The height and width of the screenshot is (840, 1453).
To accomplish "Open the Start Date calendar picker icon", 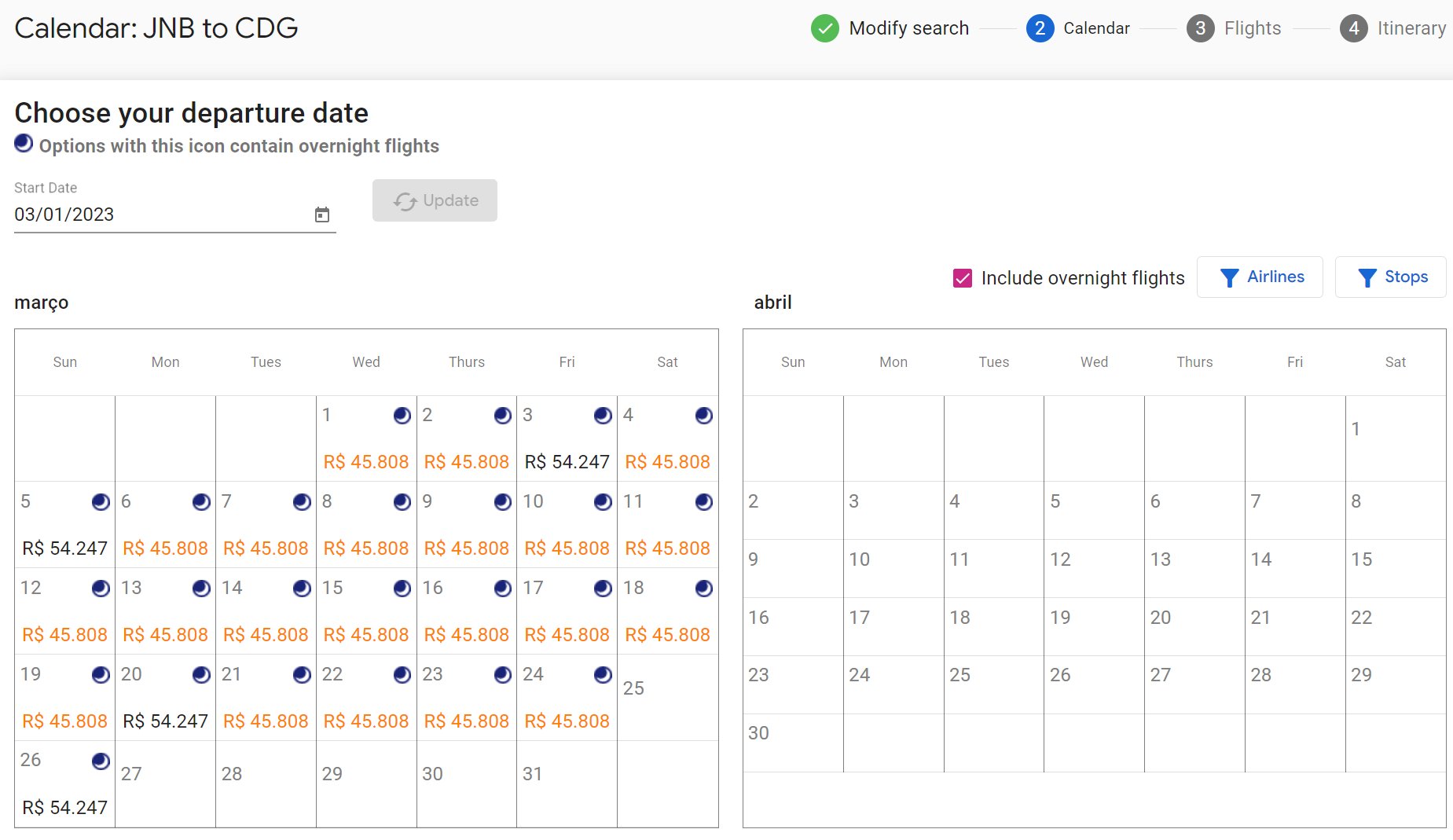I will (x=322, y=215).
